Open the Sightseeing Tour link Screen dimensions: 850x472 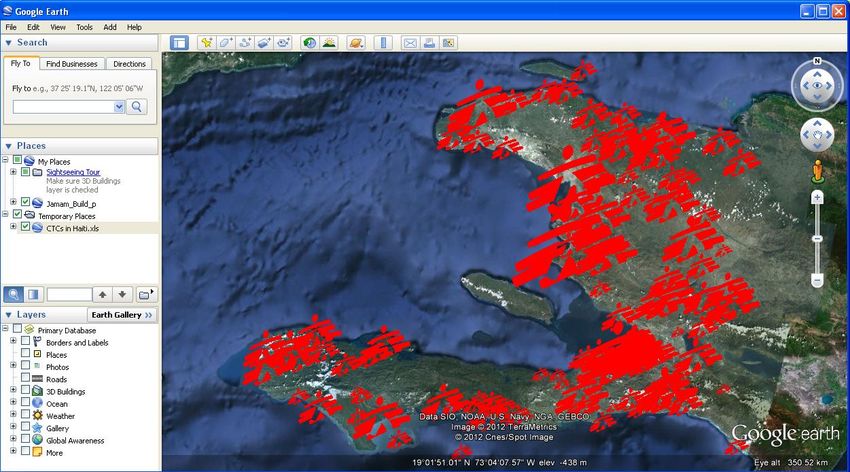point(73,172)
